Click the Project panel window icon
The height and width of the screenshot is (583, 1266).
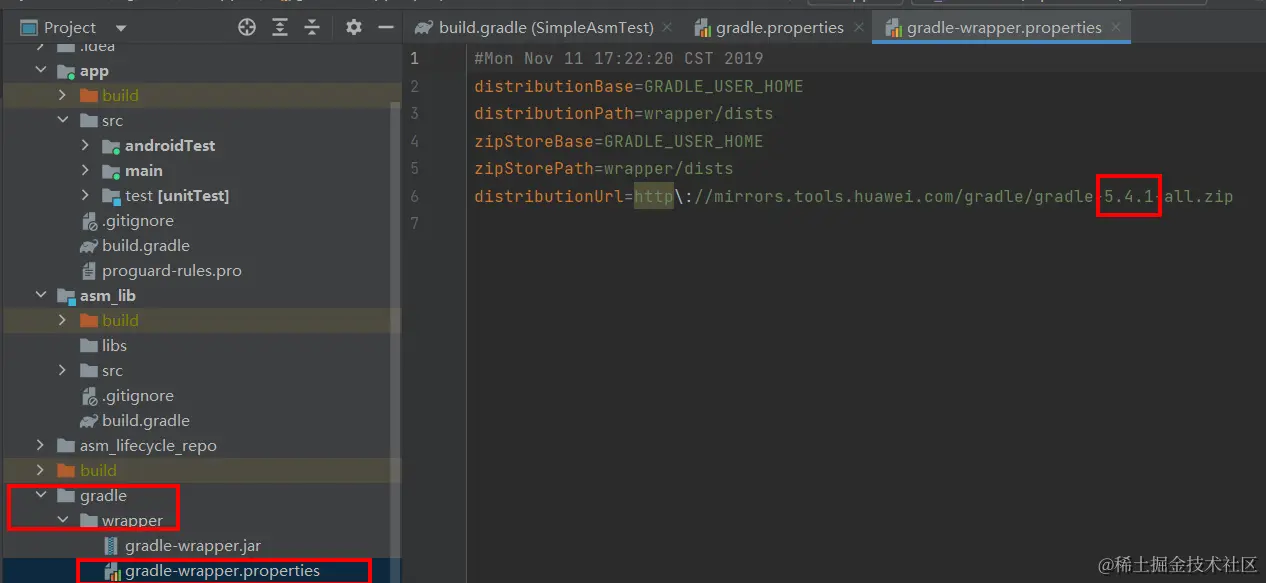[28, 28]
